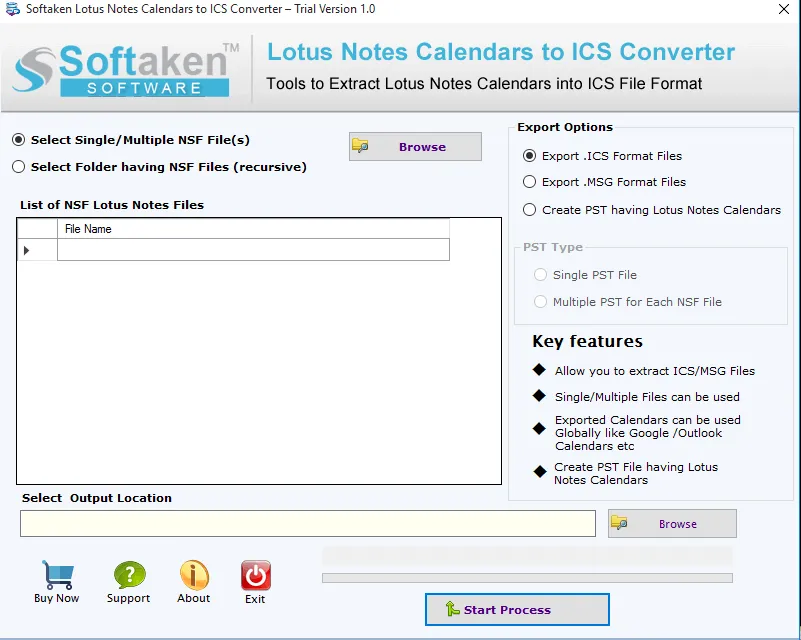Click the Start Process button

(517, 609)
